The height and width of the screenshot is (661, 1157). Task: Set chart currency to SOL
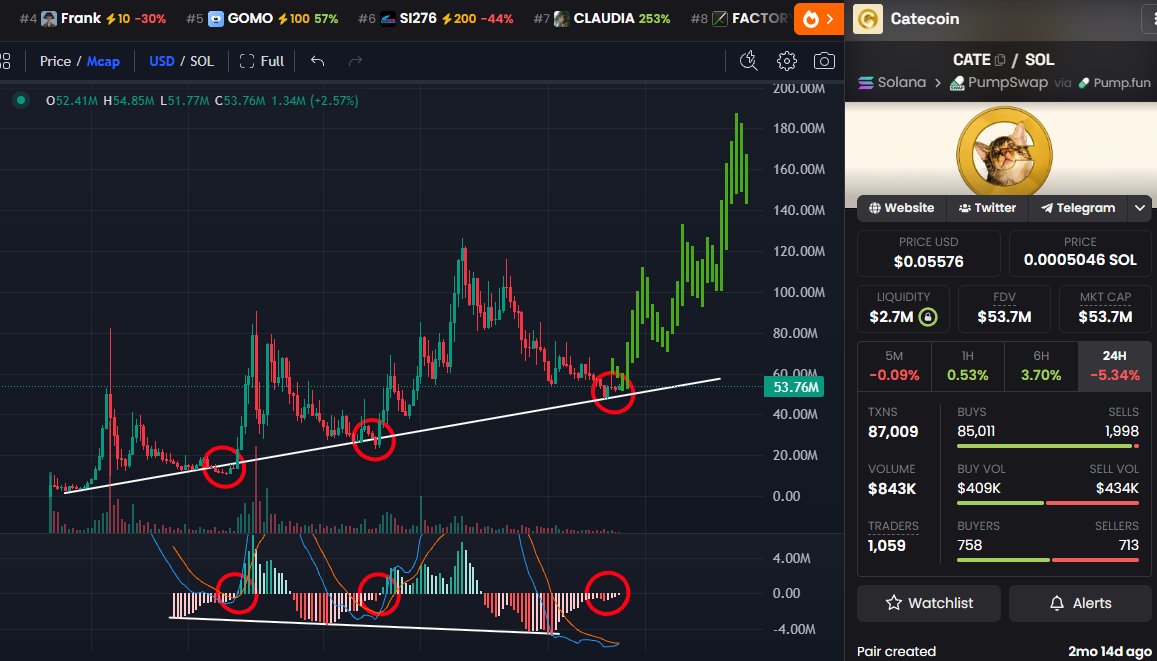pos(202,61)
